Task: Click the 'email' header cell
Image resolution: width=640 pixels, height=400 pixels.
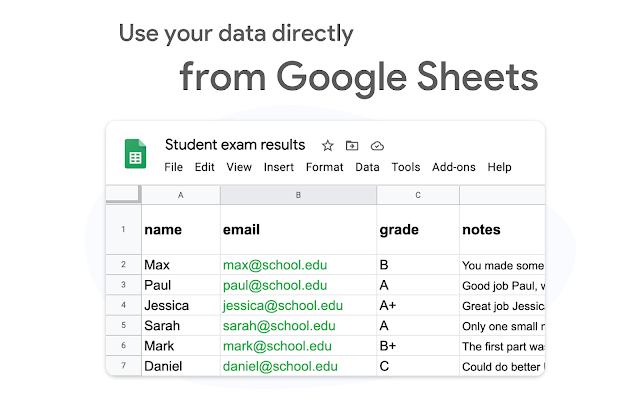Action: (298, 229)
